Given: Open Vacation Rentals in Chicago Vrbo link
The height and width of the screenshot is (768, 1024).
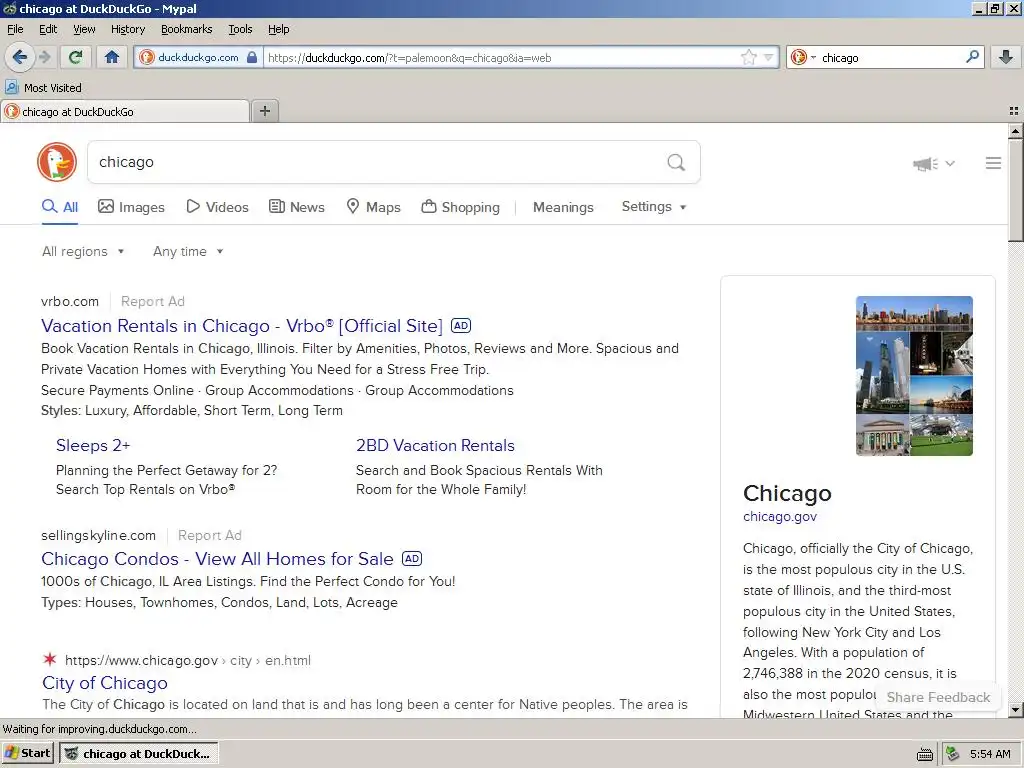Looking at the screenshot, I should click(x=242, y=325).
